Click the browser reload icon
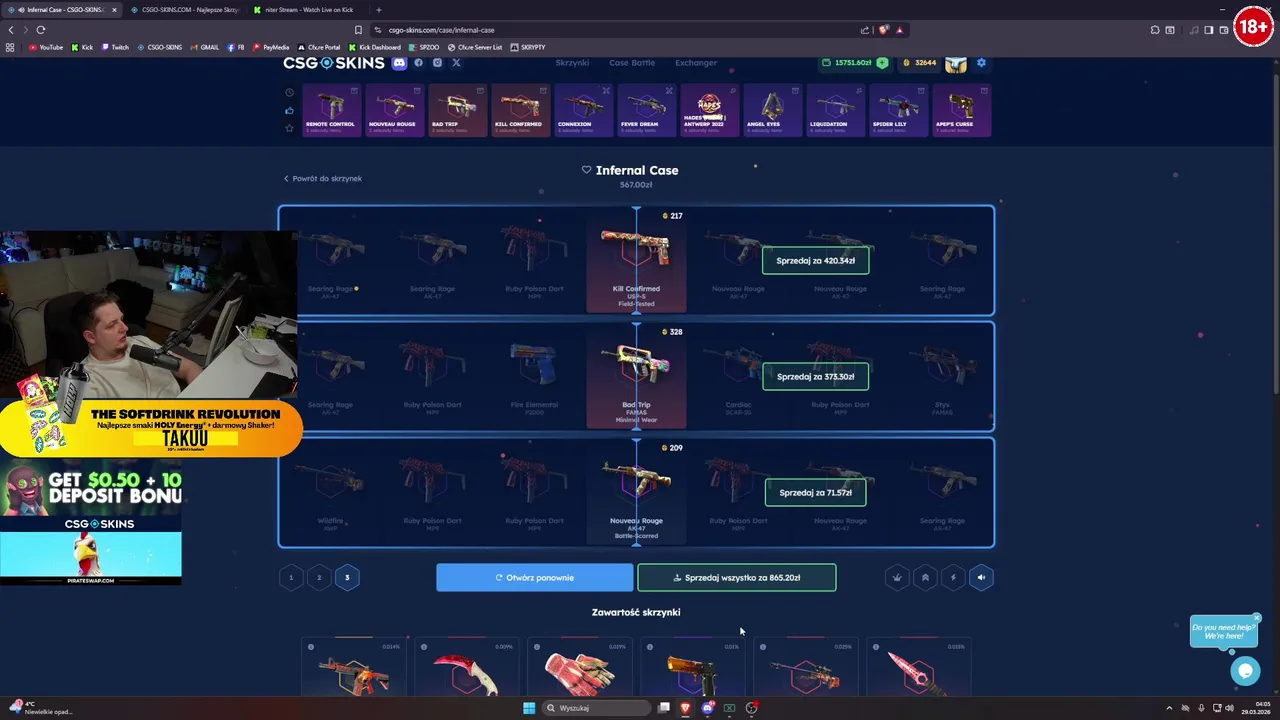Screen dimensions: 1280x720 pos(41,30)
